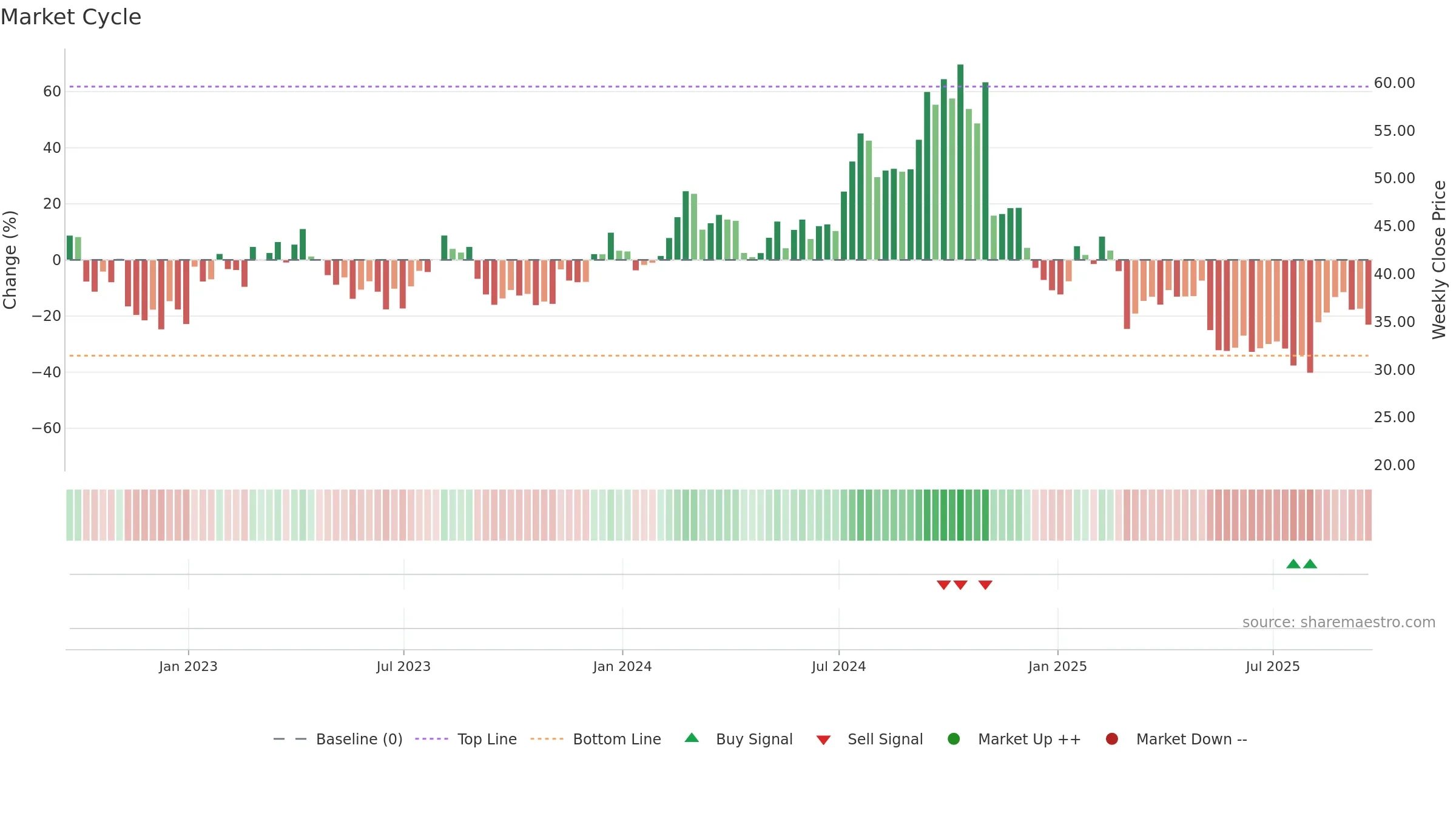The width and height of the screenshot is (1456, 819).
Task: Click the Market Down -- legend entry
Action: click(x=1176, y=739)
